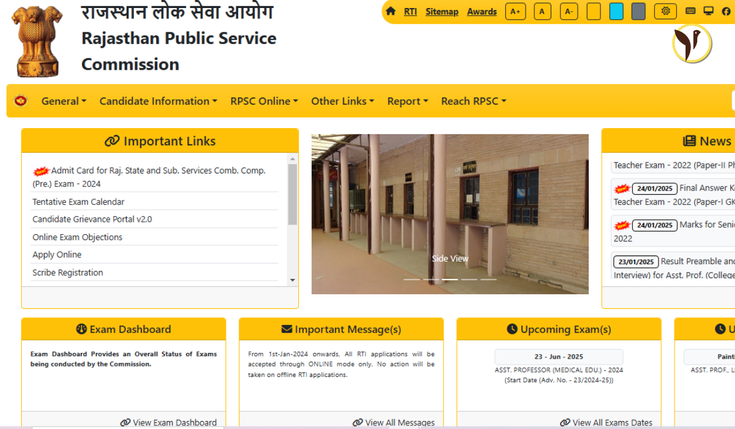
Task: Select the second slide indicator in the carousel
Action: (x=431, y=279)
